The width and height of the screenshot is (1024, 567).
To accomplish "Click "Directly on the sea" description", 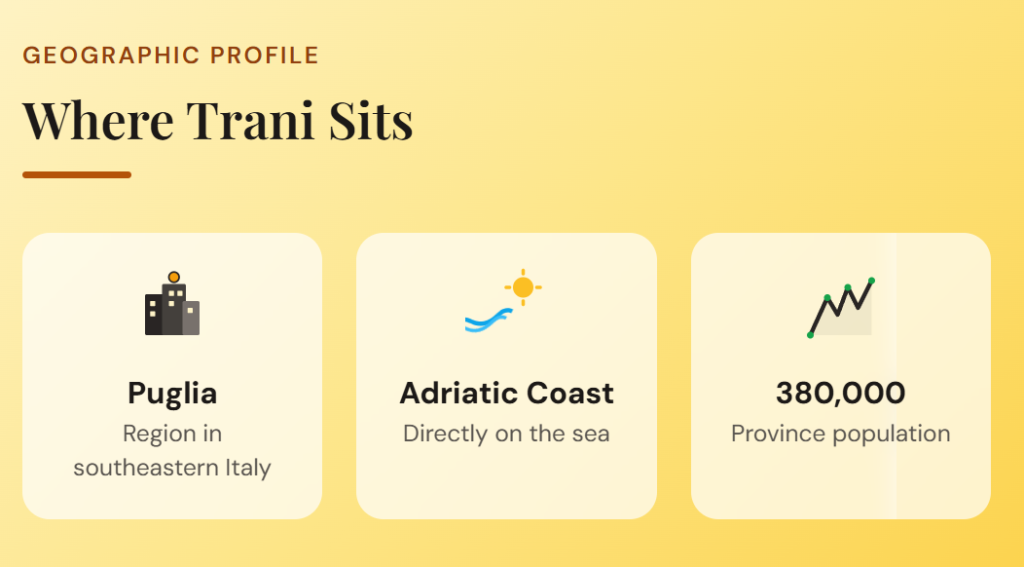I will pyautogui.click(x=506, y=434).
